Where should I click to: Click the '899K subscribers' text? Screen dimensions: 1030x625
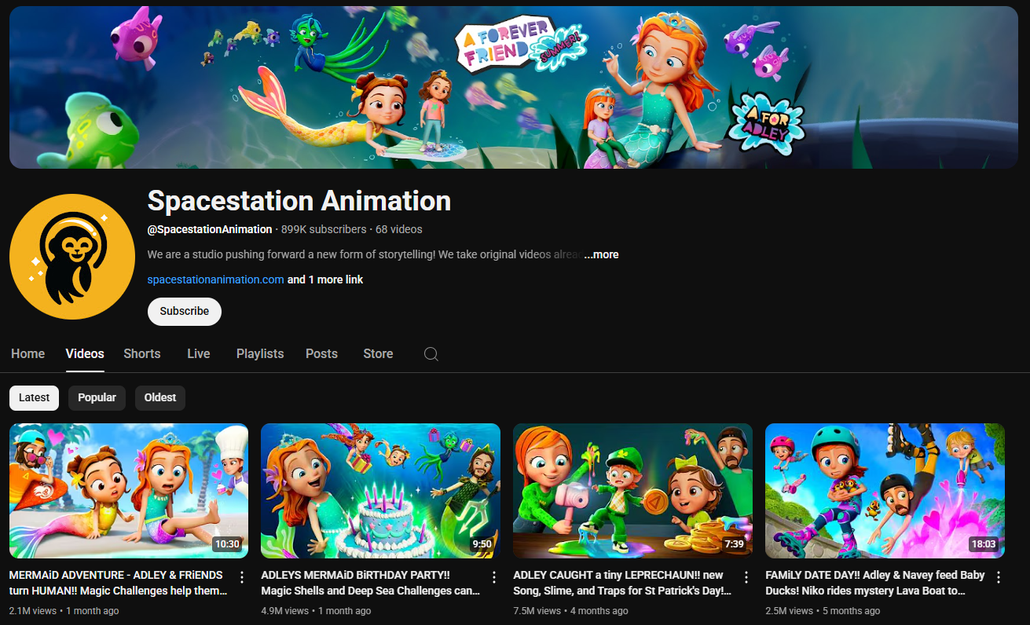point(324,229)
